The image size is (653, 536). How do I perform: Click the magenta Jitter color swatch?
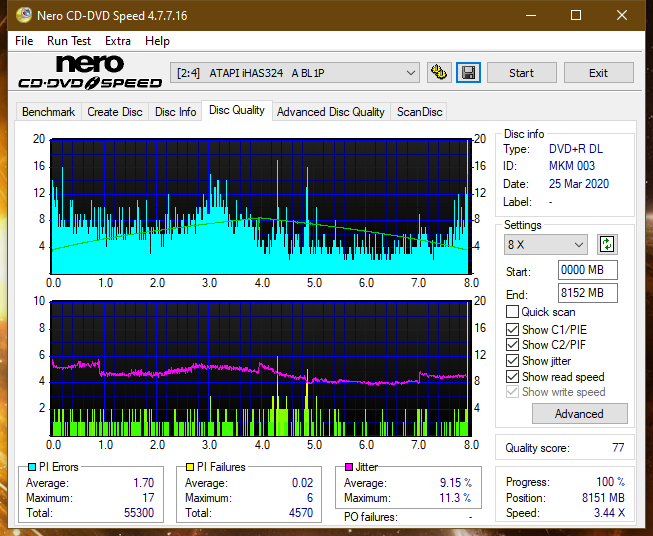coord(349,467)
